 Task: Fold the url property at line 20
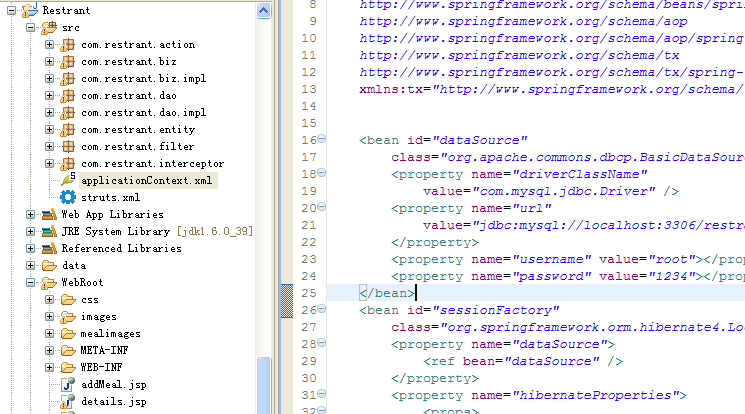click(x=322, y=207)
